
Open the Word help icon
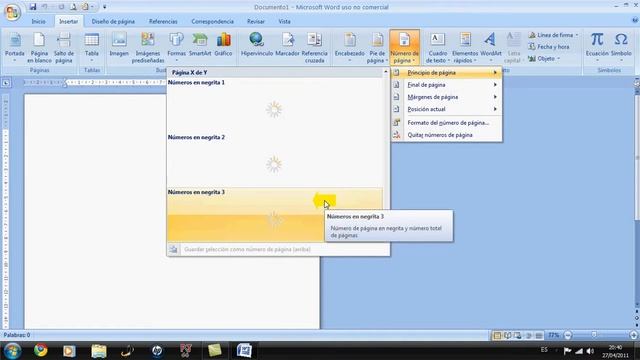(635, 20)
